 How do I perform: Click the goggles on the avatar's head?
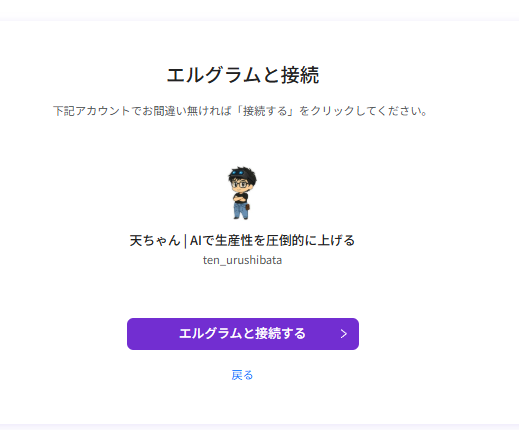click(239, 173)
